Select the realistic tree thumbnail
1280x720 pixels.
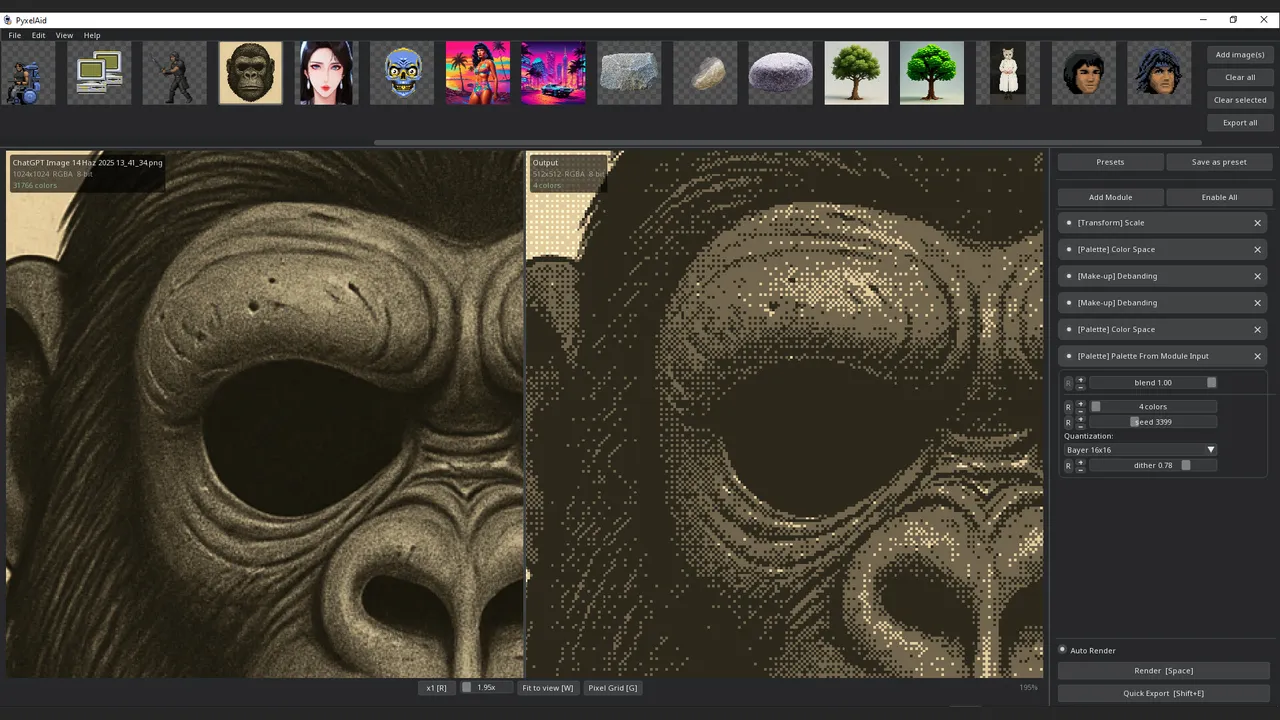tap(856, 73)
